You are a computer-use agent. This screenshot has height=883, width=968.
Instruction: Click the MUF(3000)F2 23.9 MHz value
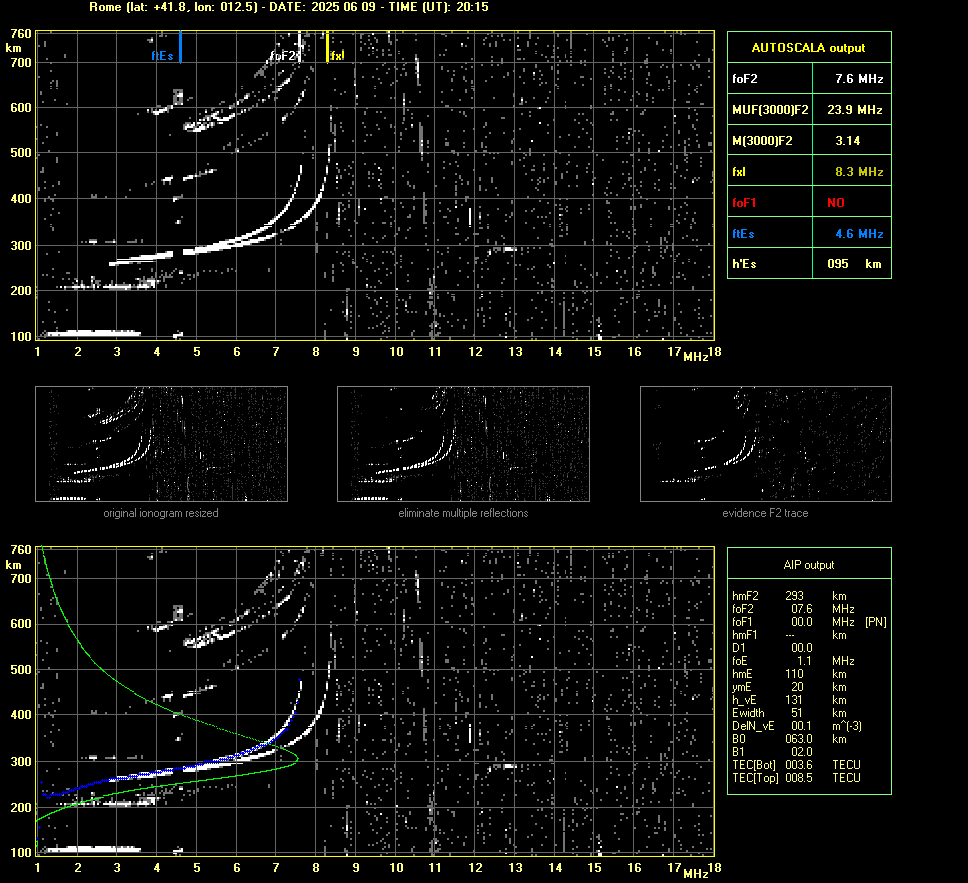point(854,110)
